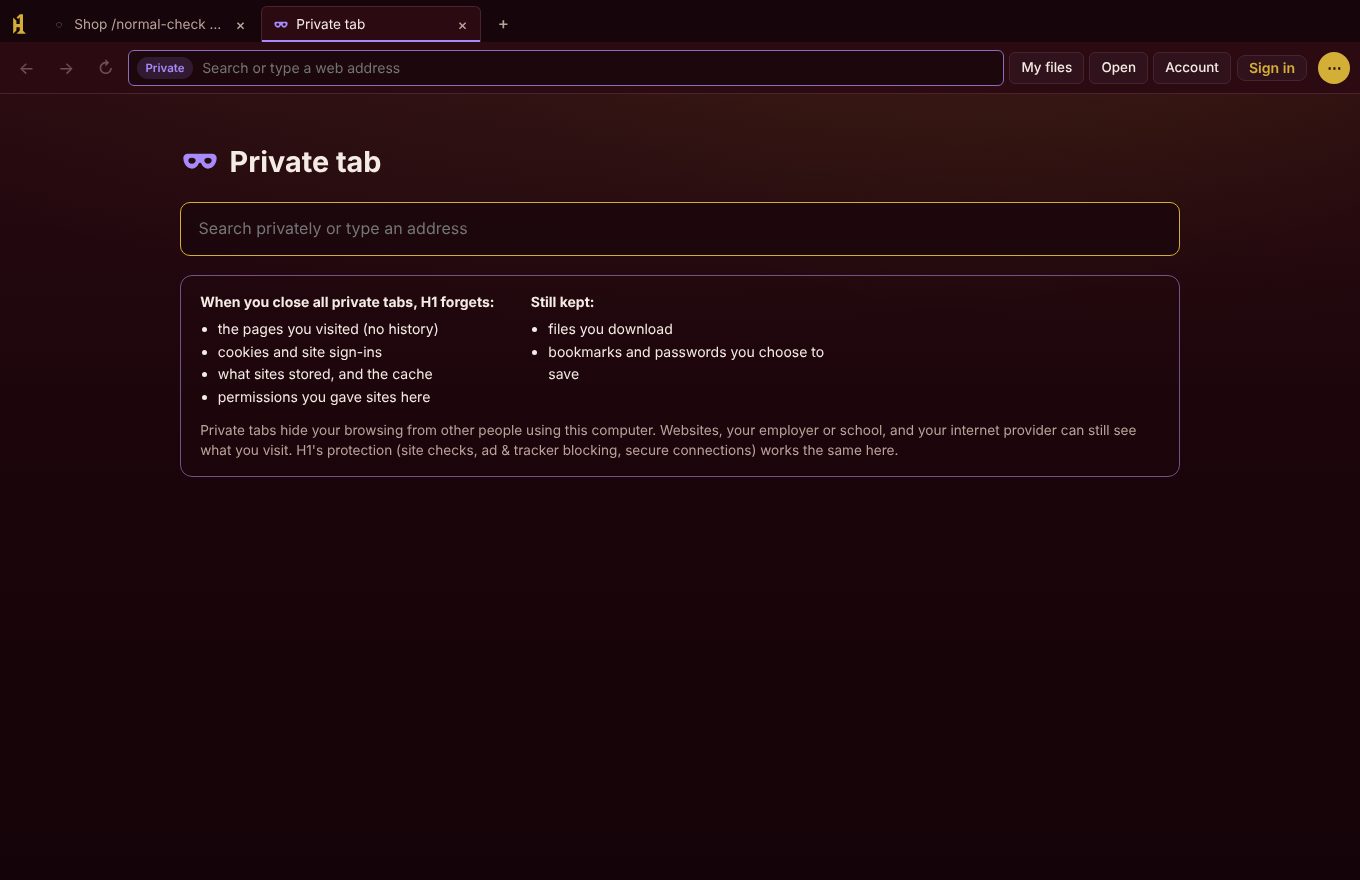Click 'files you download' bullet
This screenshot has height=880, width=1360.
tap(610, 329)
